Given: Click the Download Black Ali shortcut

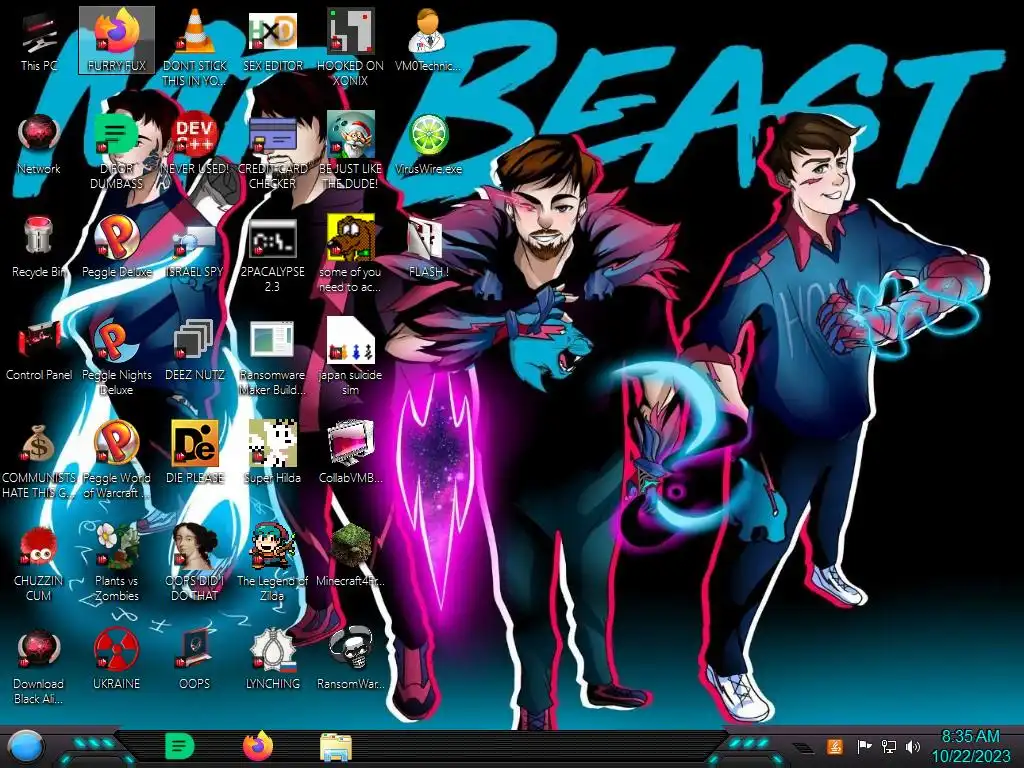Looking at the screenshot, I should 39,667.
